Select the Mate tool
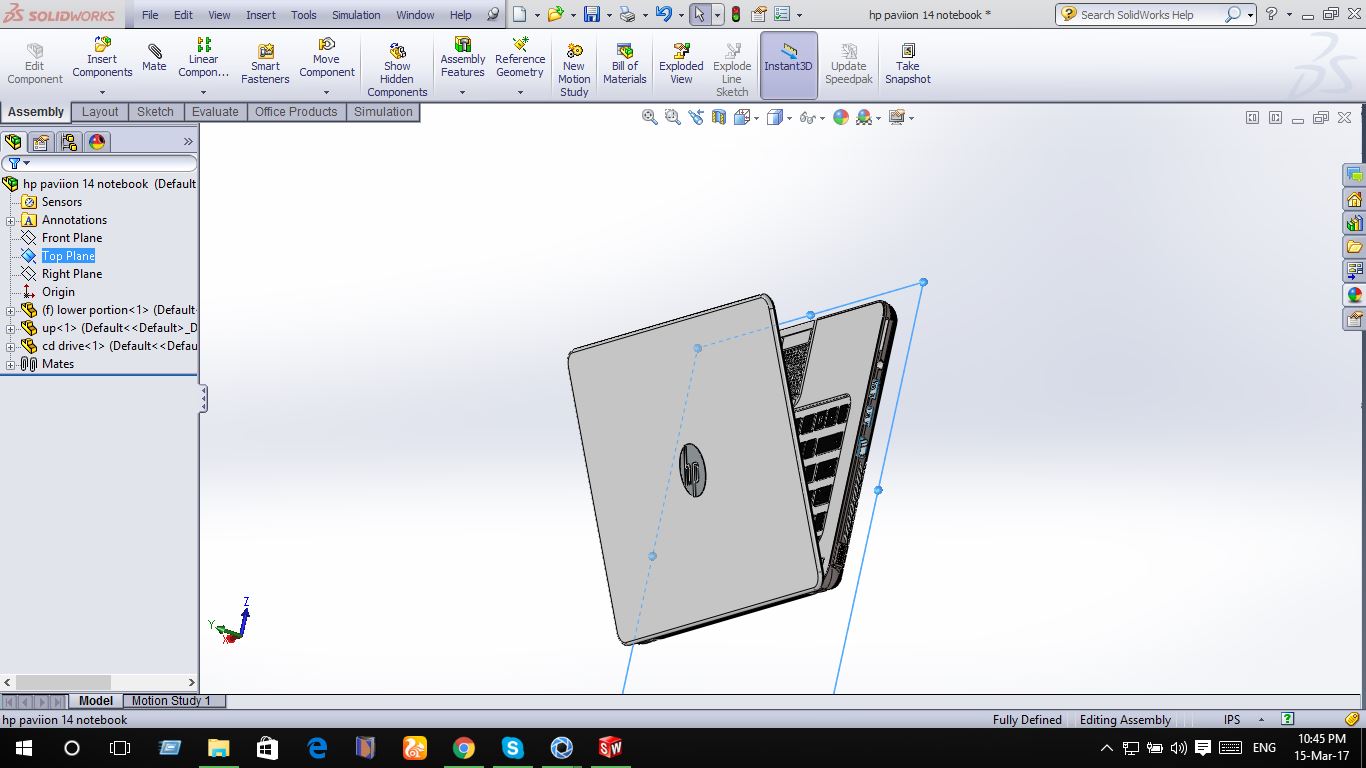Viewport: 1366px width, 768px height. 154,58
